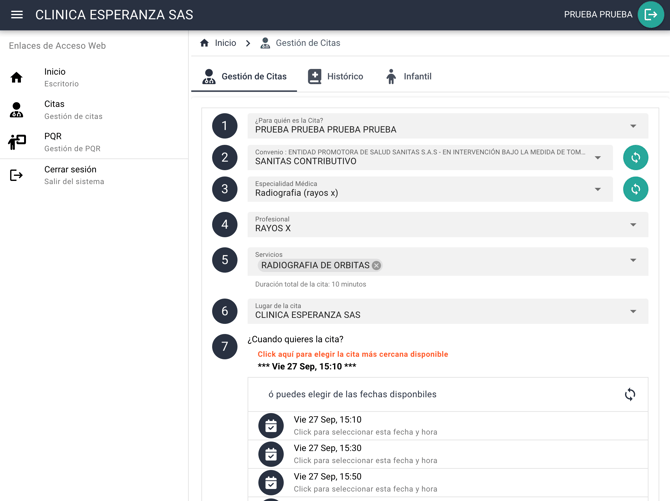Click the home icon in breadcrumb
Screen dimensions: 670x501
[x=205, y=43]
